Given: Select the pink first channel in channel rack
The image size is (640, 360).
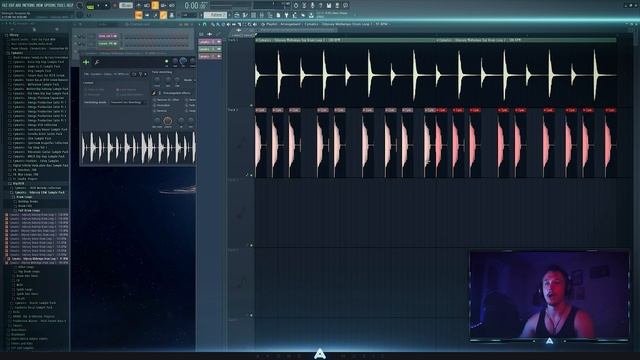Looking at the screenshot, I should pyautogui.click(x=108, y=36).
